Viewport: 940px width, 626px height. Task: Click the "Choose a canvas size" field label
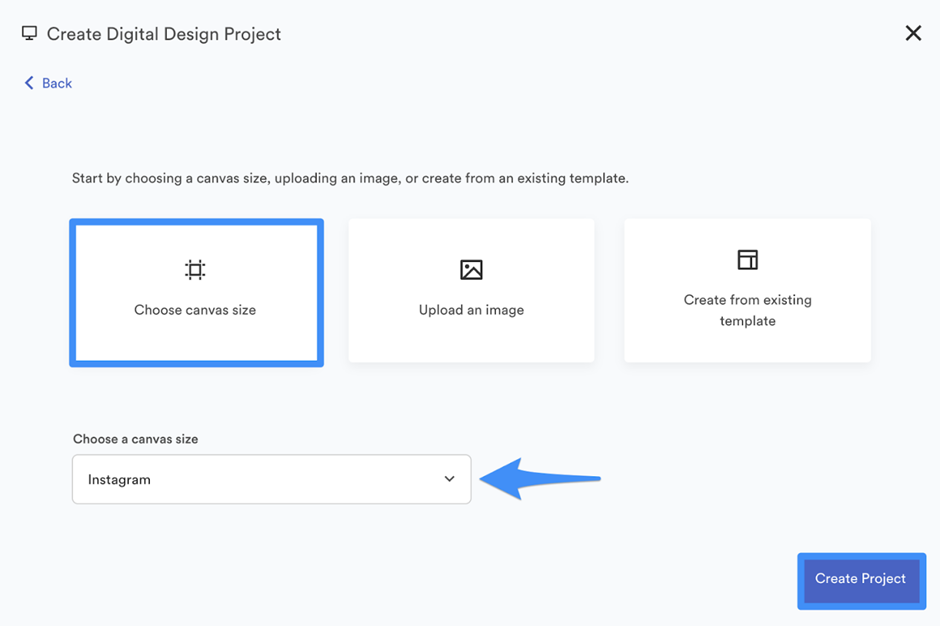point(135,439)
